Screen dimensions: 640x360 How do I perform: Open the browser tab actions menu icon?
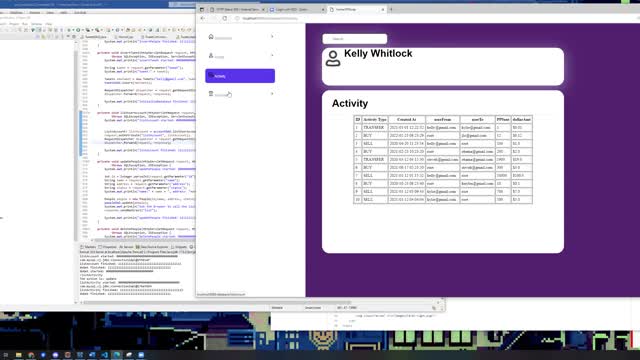pos(202,9)
